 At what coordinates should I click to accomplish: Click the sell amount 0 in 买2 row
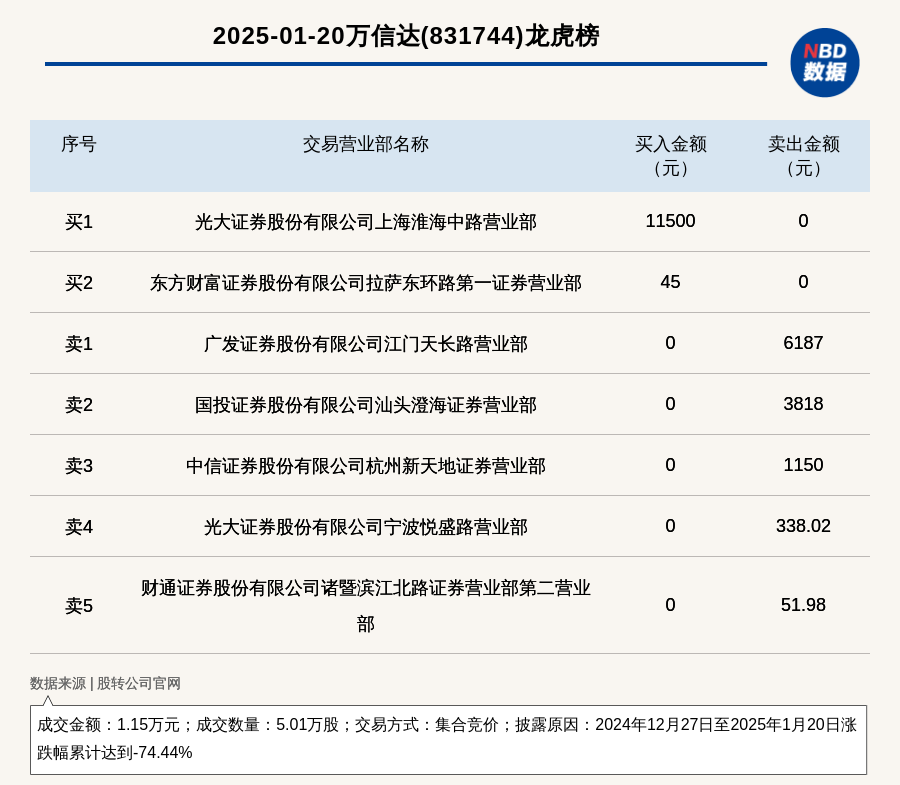pos(804,282)
